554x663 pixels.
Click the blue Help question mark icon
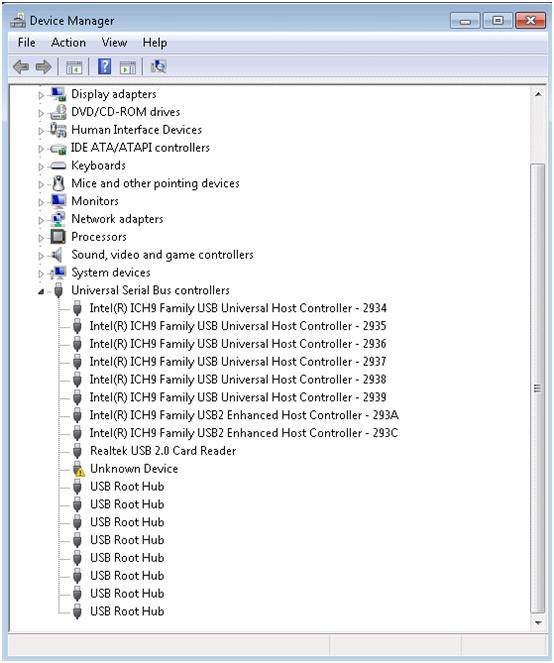click(x=104, y=66)
